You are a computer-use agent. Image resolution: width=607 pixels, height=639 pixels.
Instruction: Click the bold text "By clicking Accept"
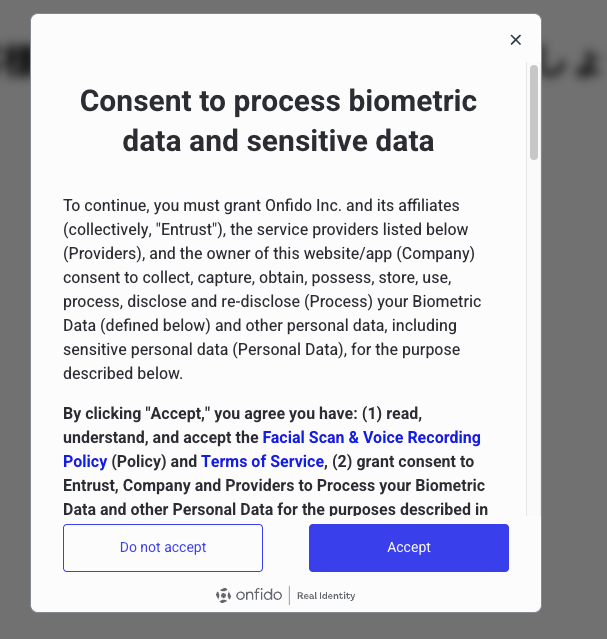pos(139,413)
